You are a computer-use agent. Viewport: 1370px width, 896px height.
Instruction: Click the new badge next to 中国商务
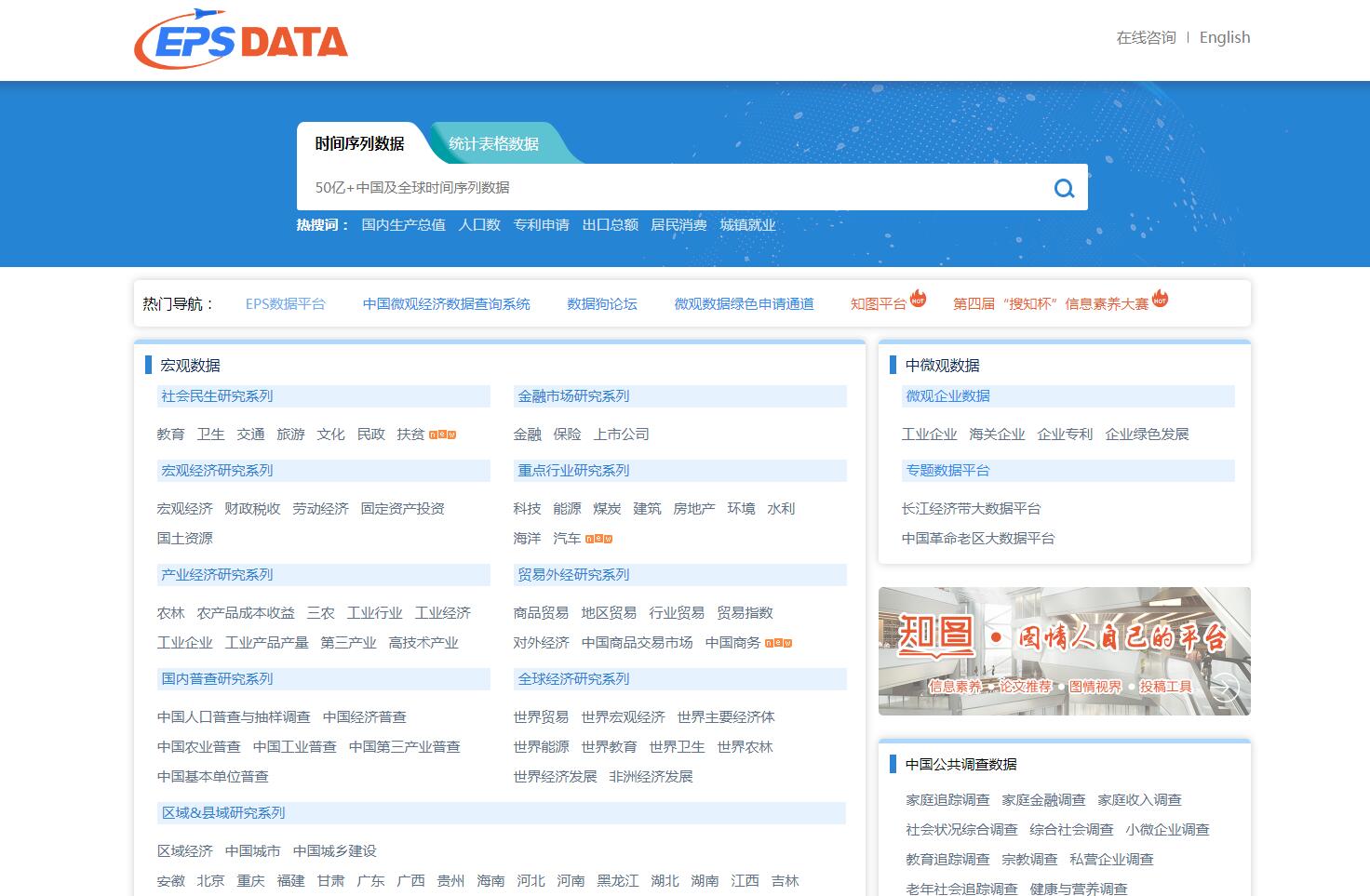(x=778, y=643)
